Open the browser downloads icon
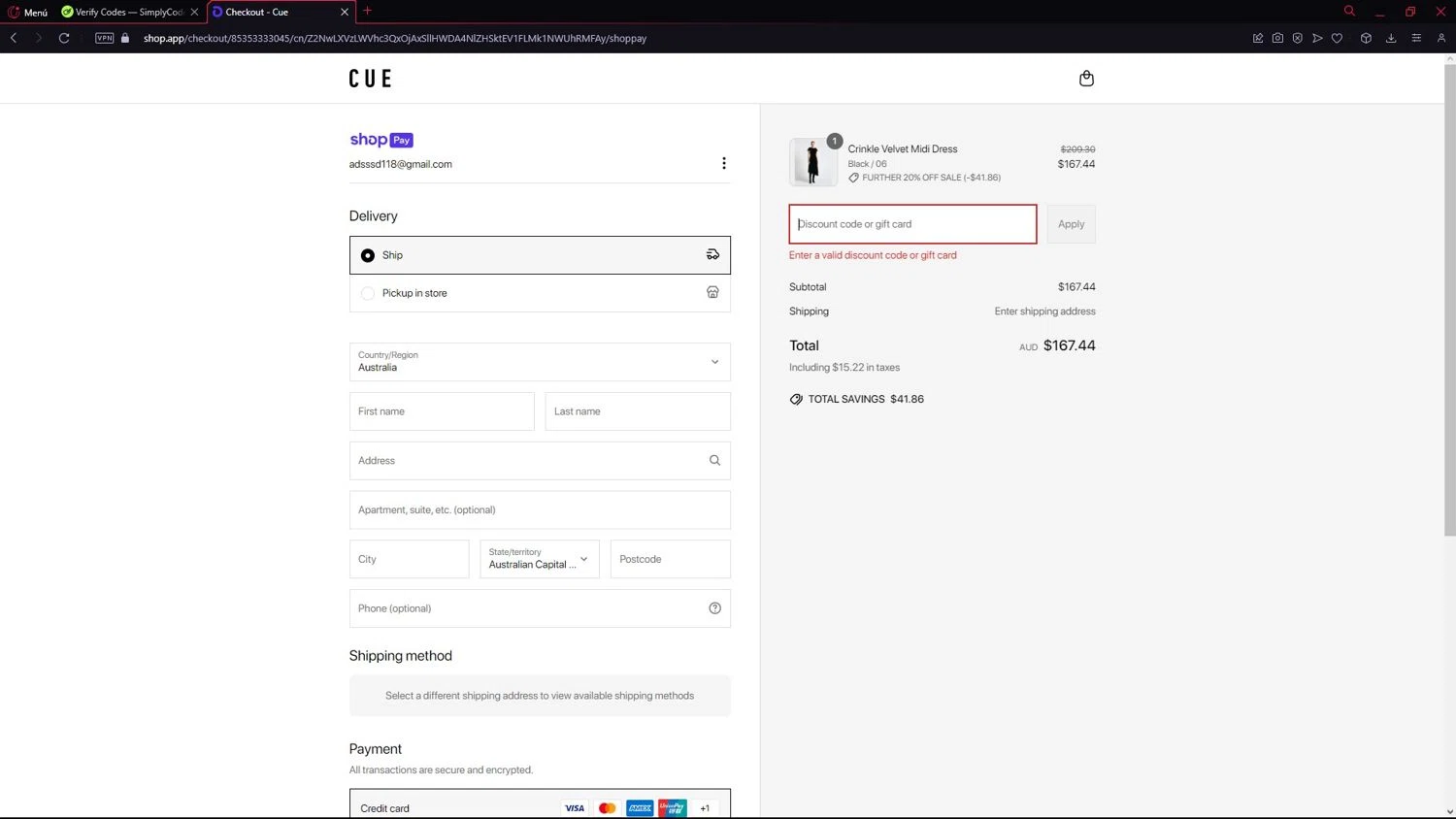This screenshot has height=819, width=1456. point(1391,38)
